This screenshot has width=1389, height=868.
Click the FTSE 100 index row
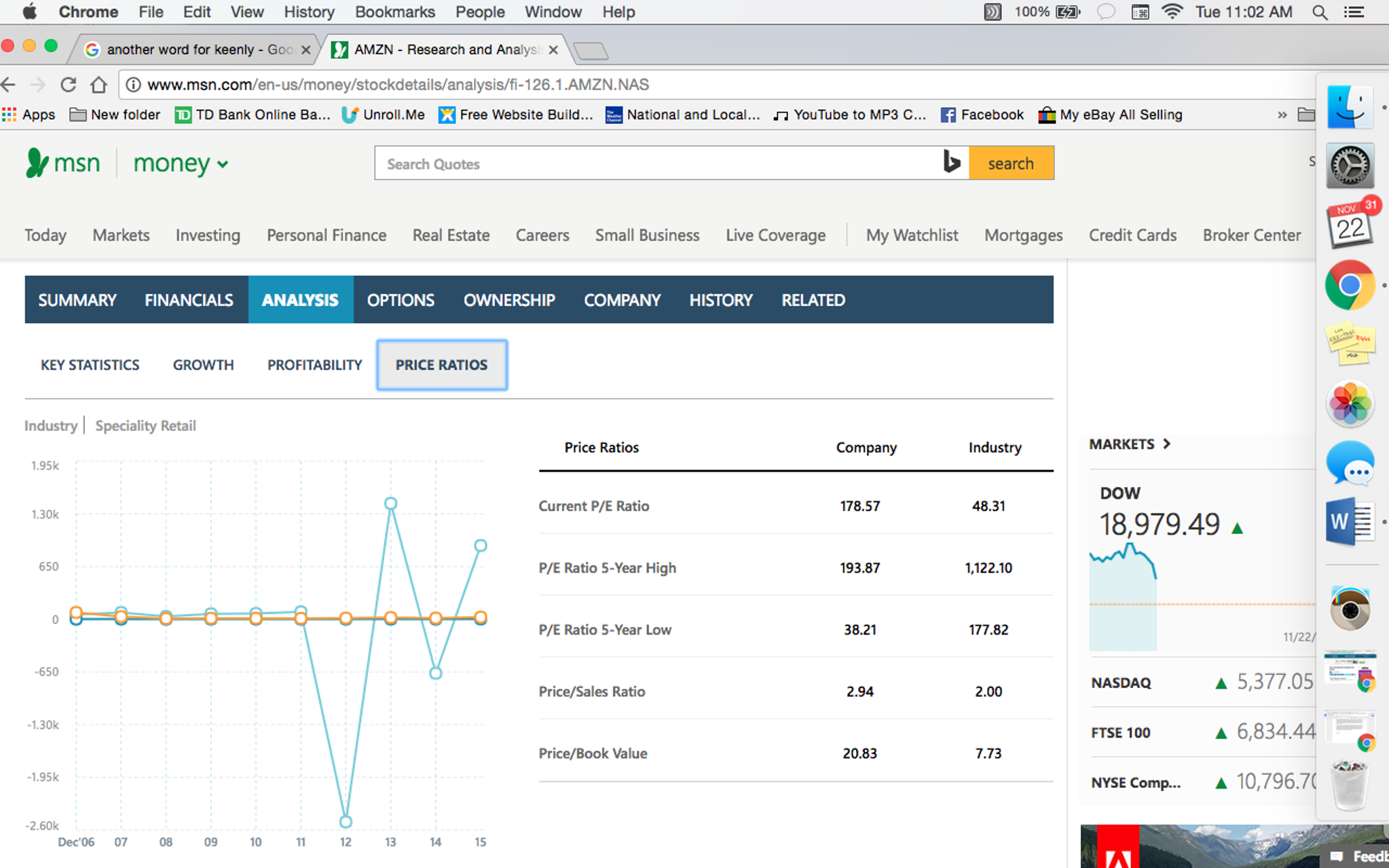[1202, 732]
